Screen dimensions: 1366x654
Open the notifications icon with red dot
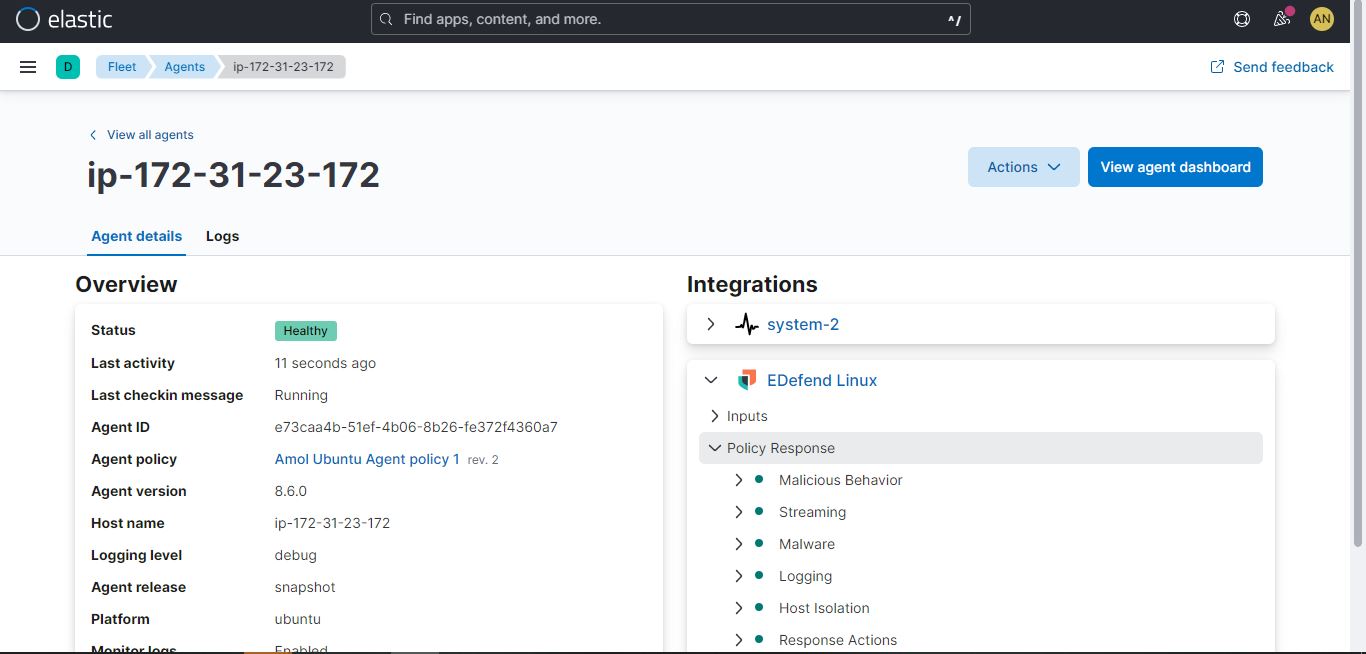point(1281,18)
